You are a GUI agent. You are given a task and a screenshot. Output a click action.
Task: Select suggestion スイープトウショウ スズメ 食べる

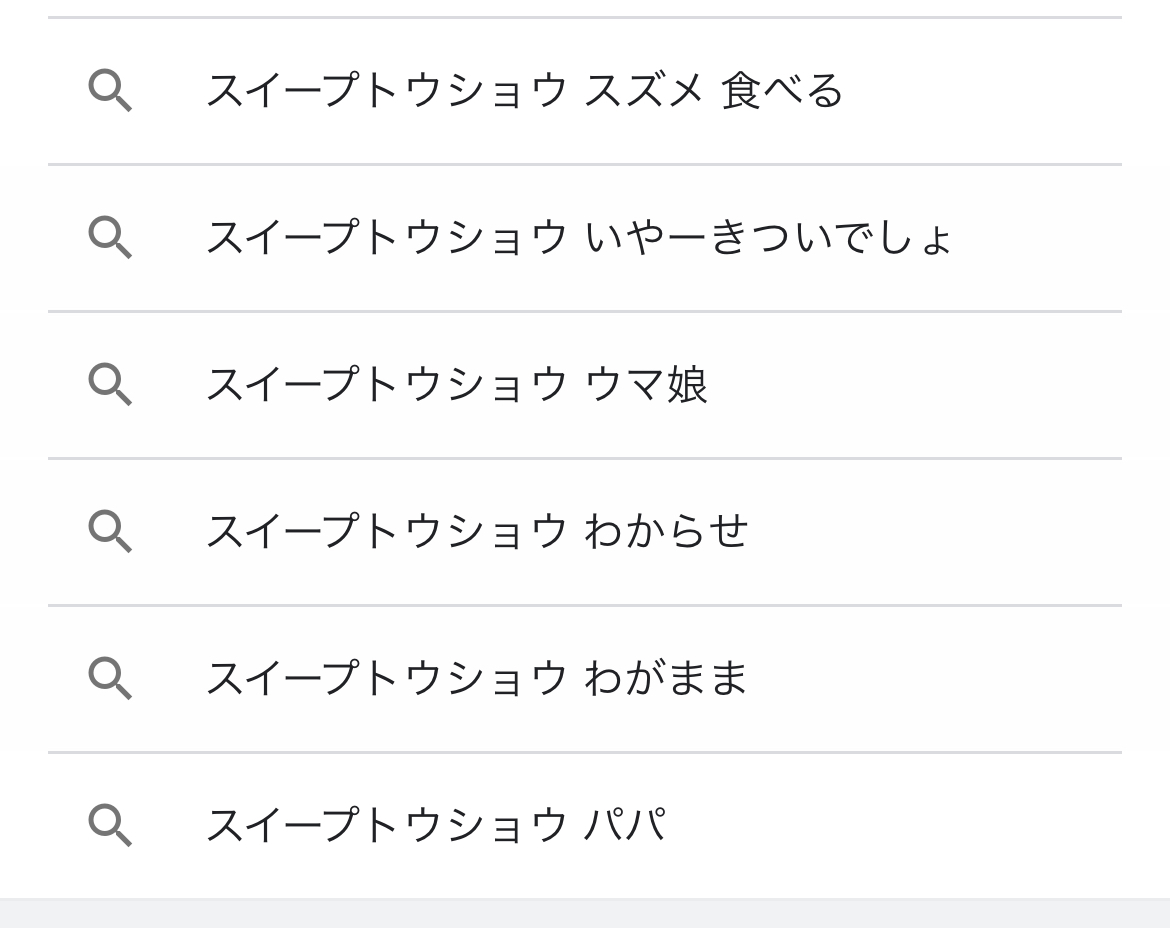point(524,91)
